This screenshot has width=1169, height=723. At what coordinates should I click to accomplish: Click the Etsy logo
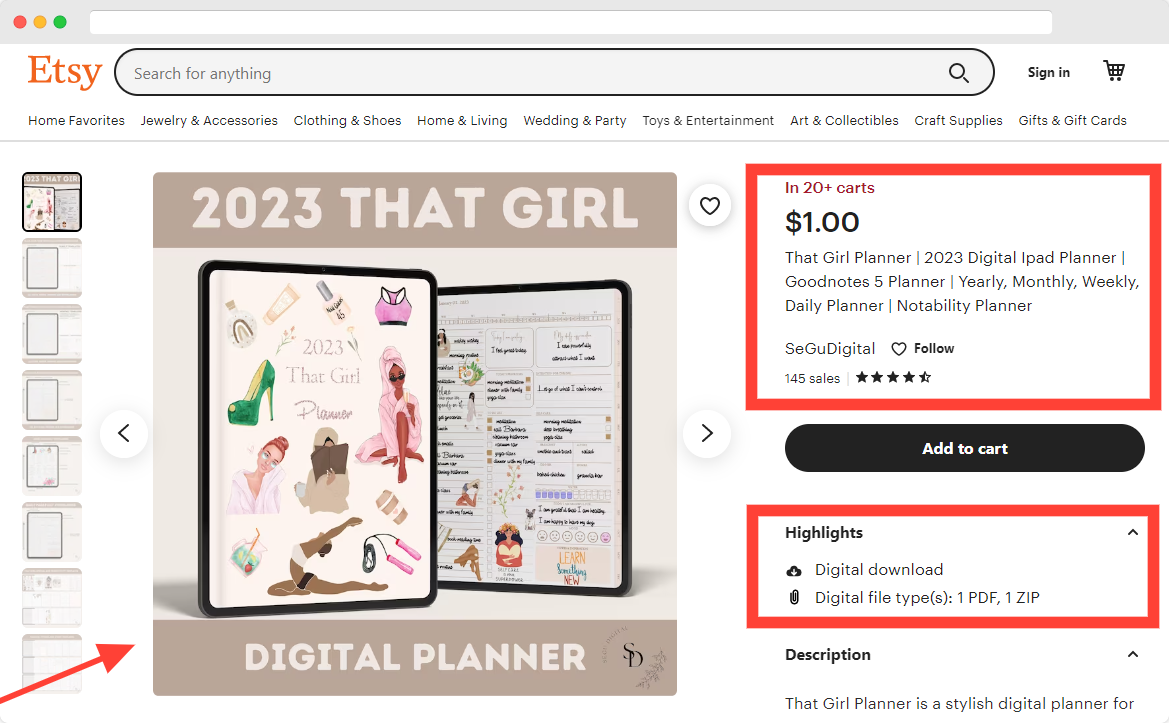(65, 72)
